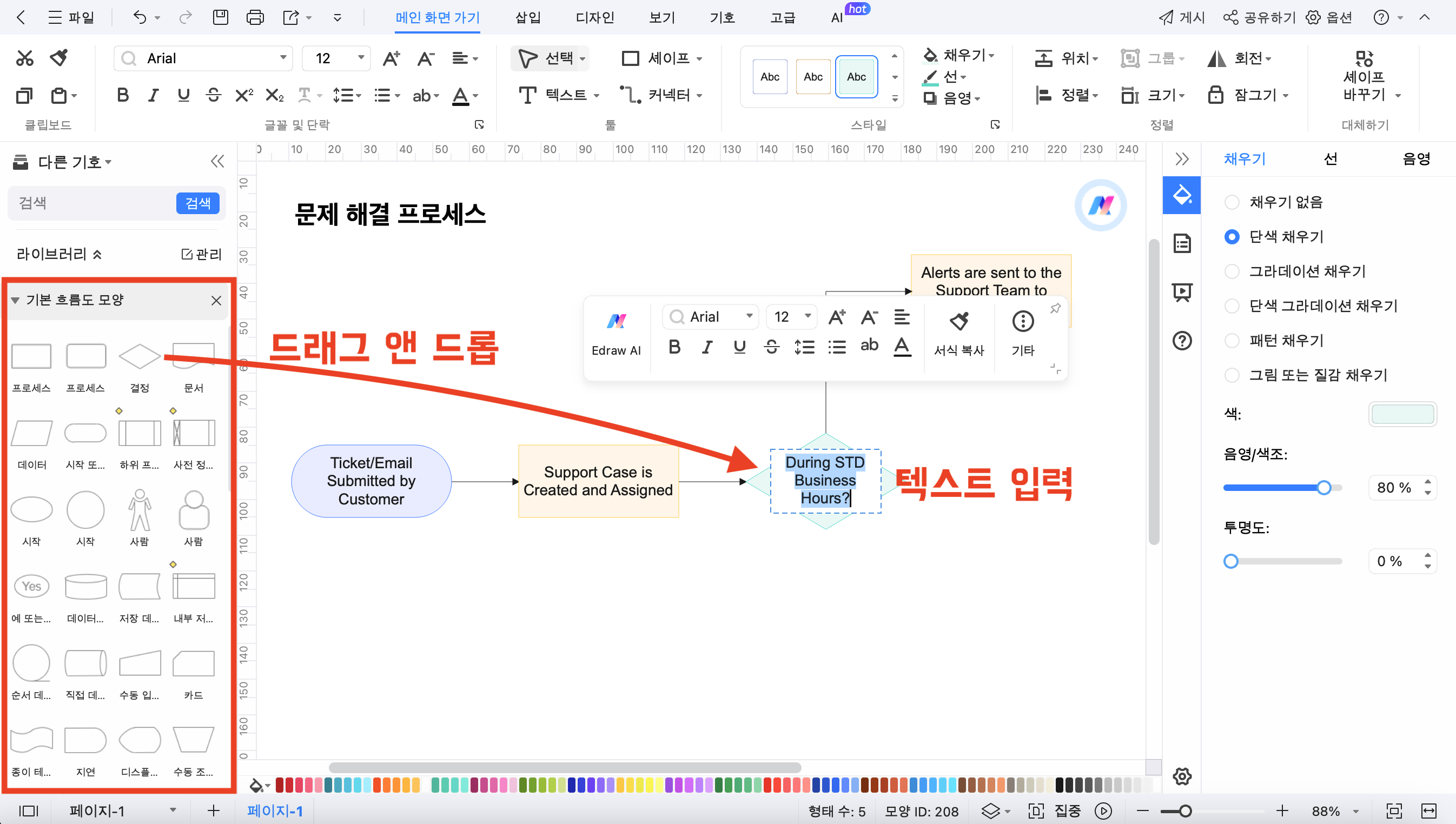The height and width of the screenshot is (824, 1456).
Task: Open the font size 12 dropdown in ribbon
Action: pyautogui.click(x=361, y=58)
